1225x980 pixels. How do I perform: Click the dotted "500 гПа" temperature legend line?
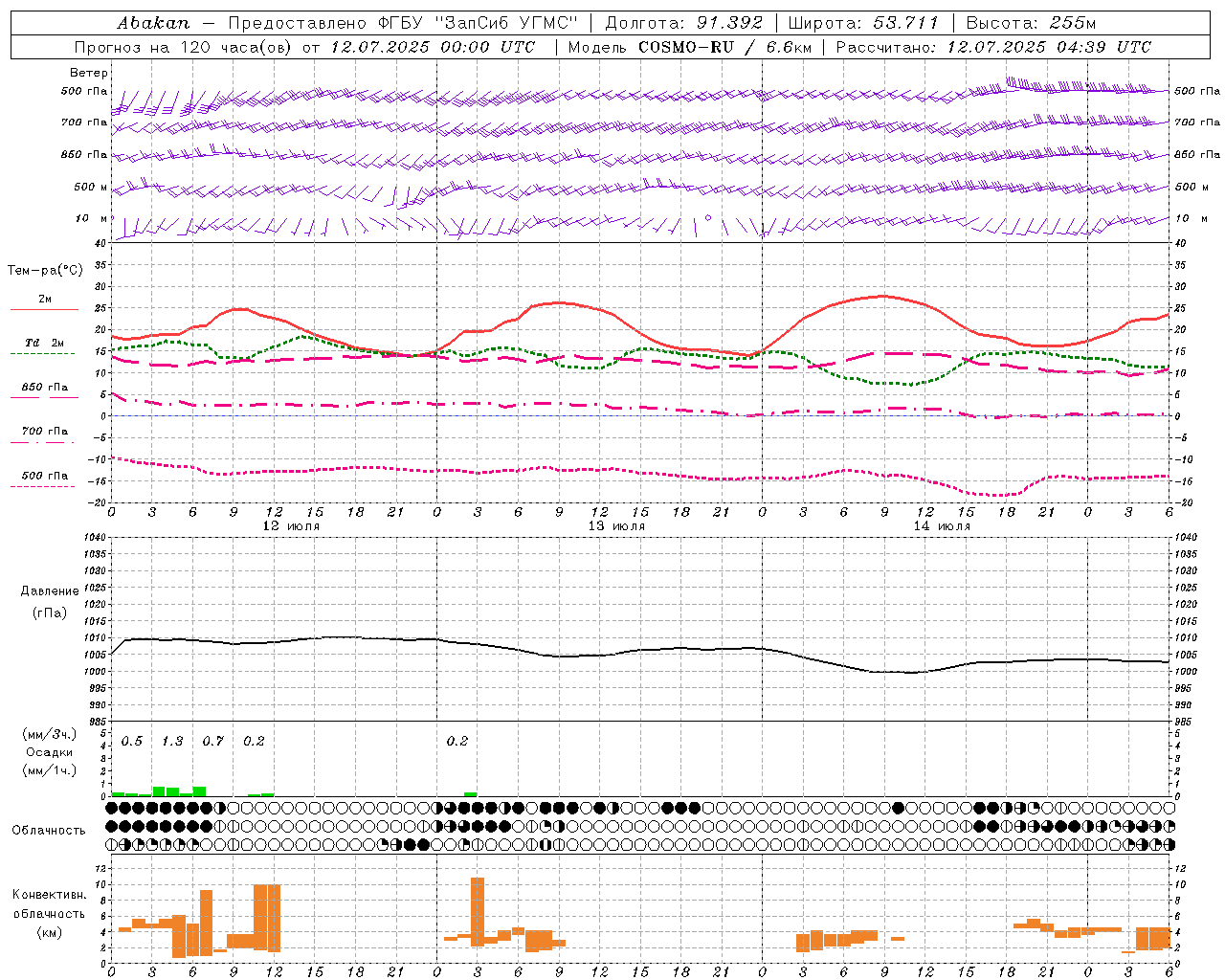(43, 486)
